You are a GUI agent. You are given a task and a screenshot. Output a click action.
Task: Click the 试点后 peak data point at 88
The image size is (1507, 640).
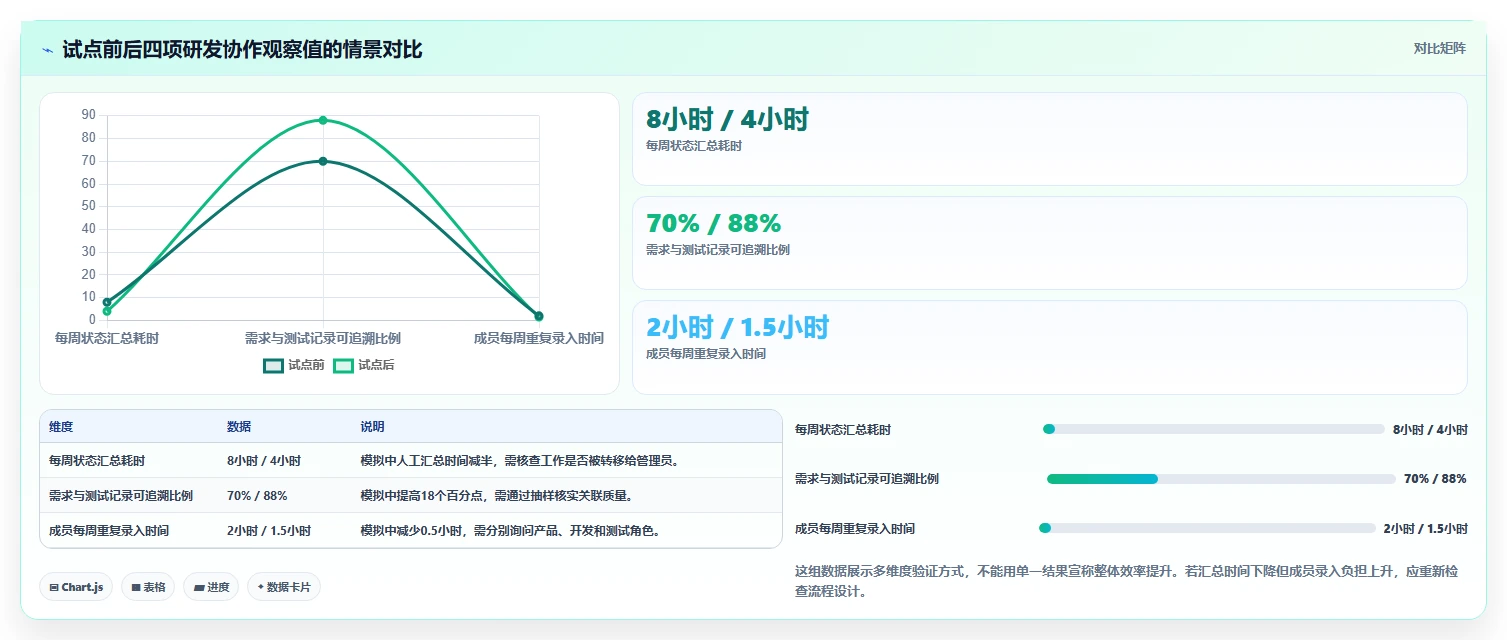coord(323,120)
